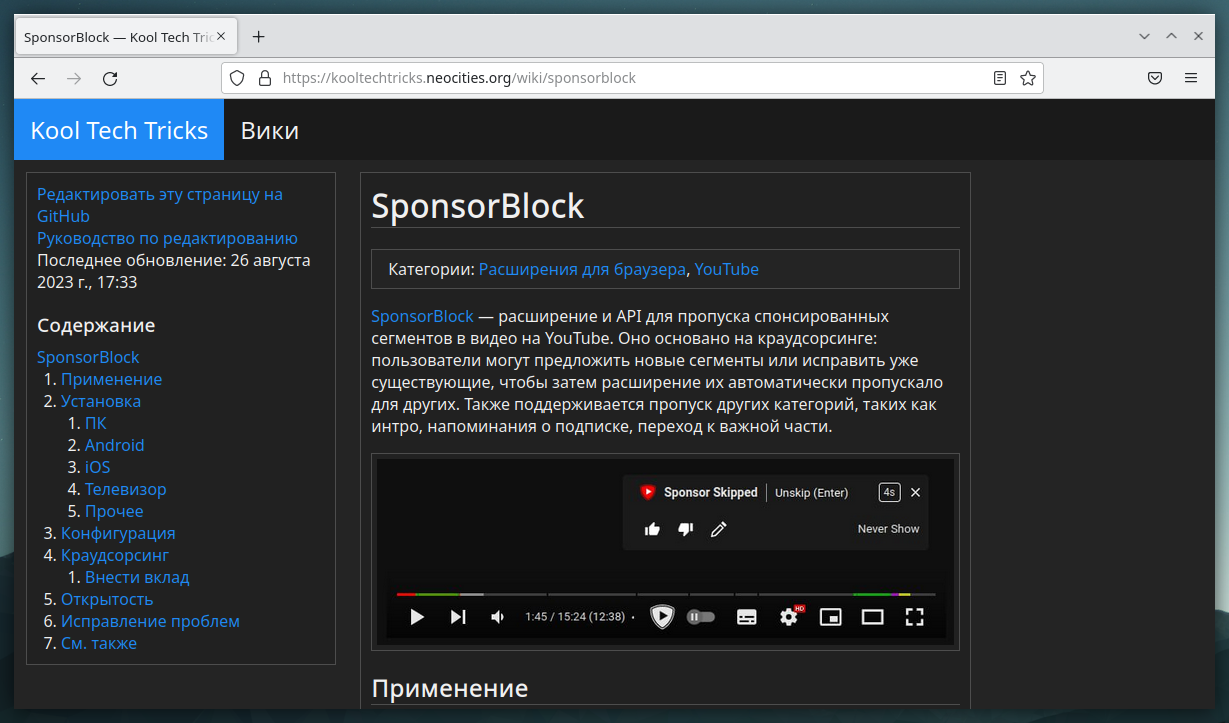Click the video player screenshot image

click(665, 552)
